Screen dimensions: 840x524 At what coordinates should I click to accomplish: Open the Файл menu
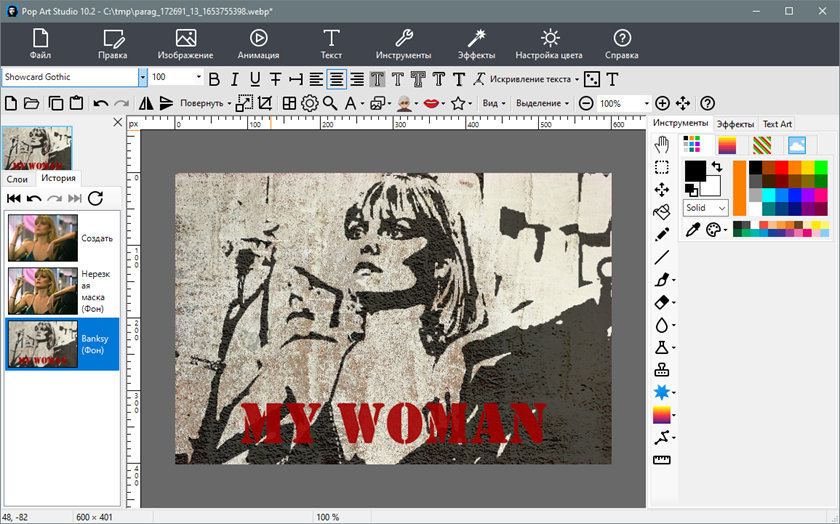coord(40,44)
